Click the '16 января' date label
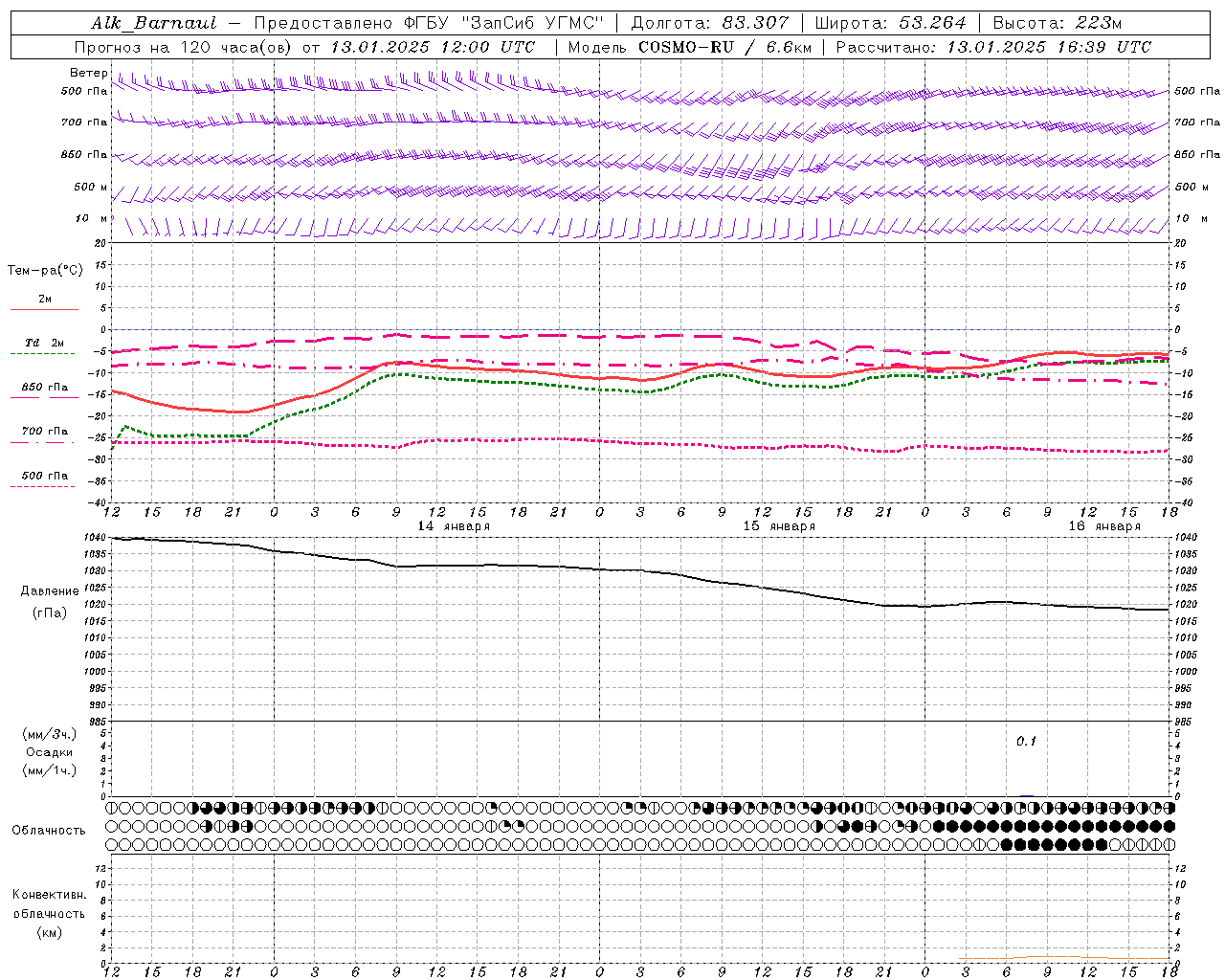Screen dimensions: 1225x980 pyautogui.click(x=1104, y=526)
